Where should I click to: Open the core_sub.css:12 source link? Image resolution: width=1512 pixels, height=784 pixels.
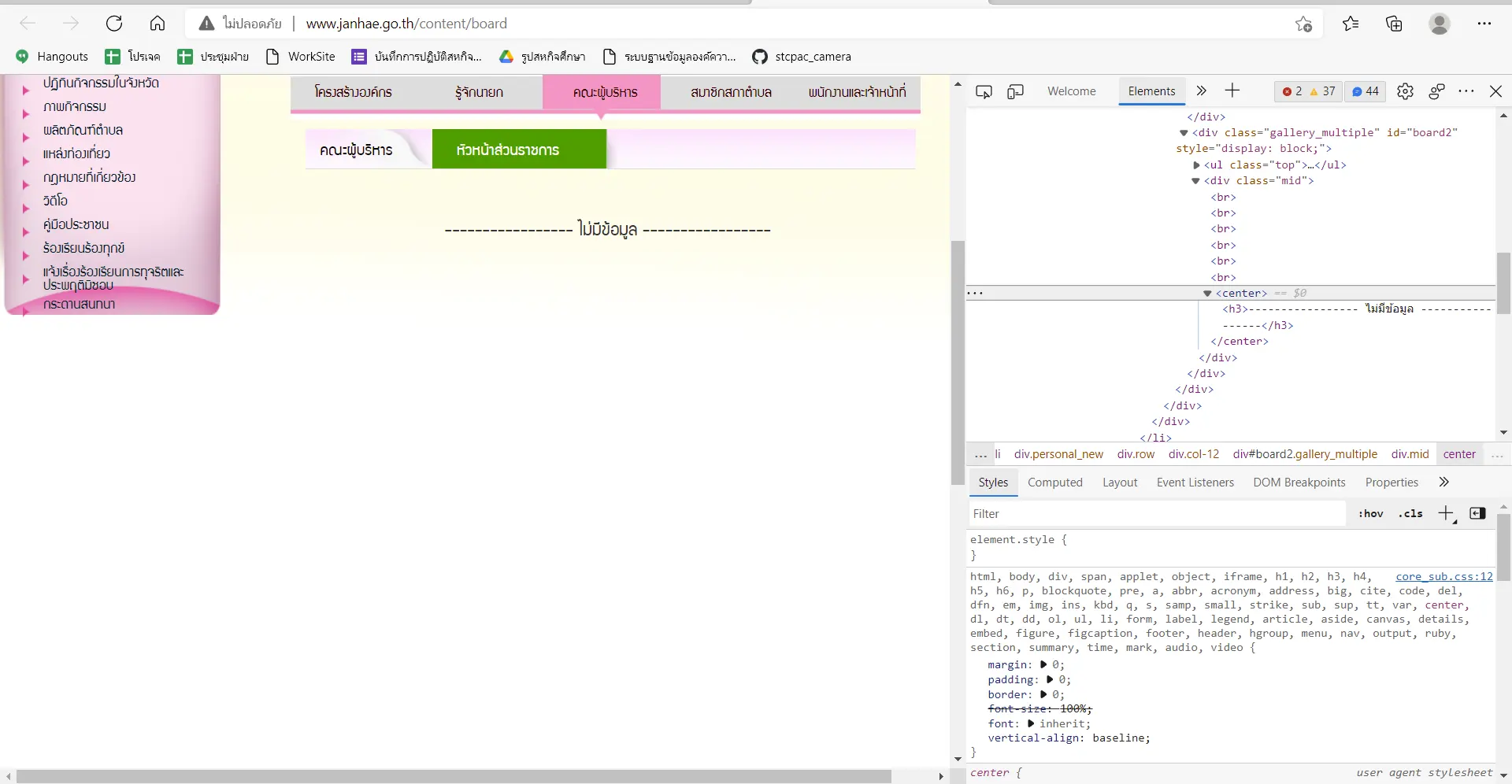[x=1444, y=577]
